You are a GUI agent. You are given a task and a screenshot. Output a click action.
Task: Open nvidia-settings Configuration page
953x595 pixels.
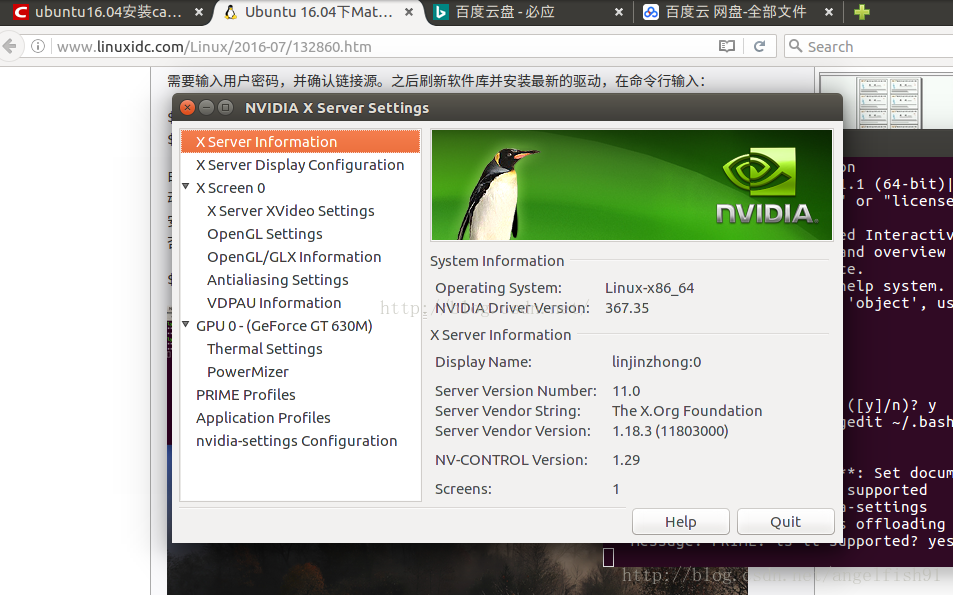tap(296, 441)
